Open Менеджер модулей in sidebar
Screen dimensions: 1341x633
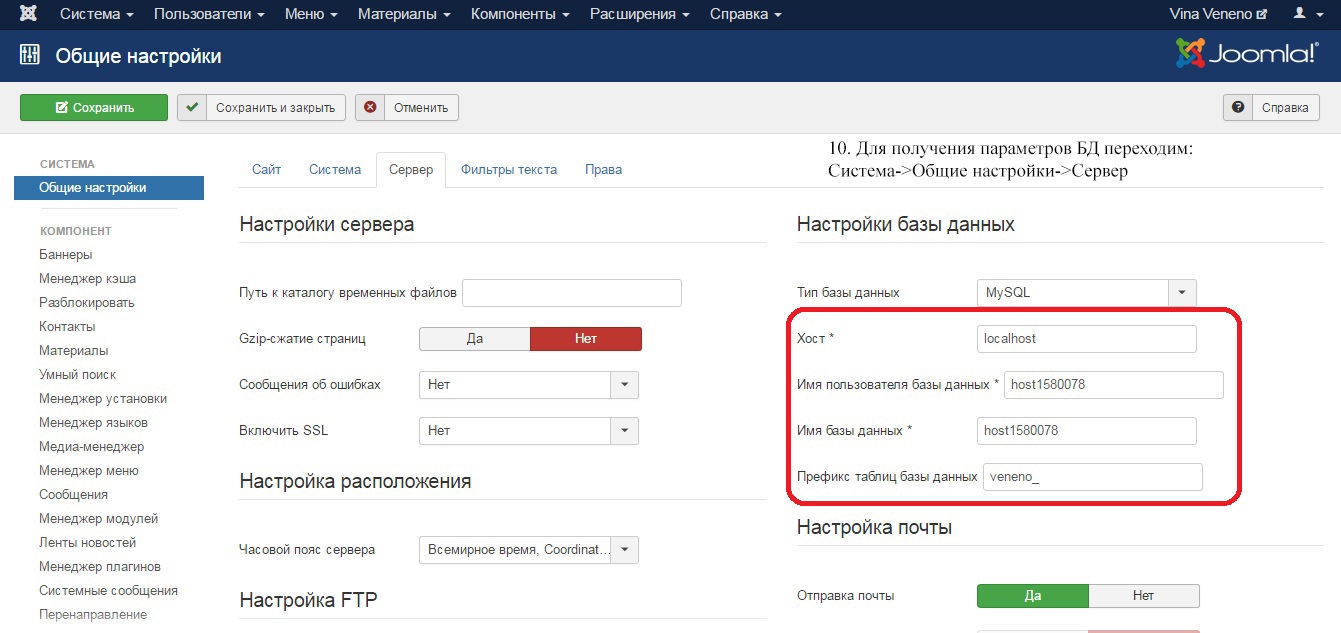(x=99, y=519)
